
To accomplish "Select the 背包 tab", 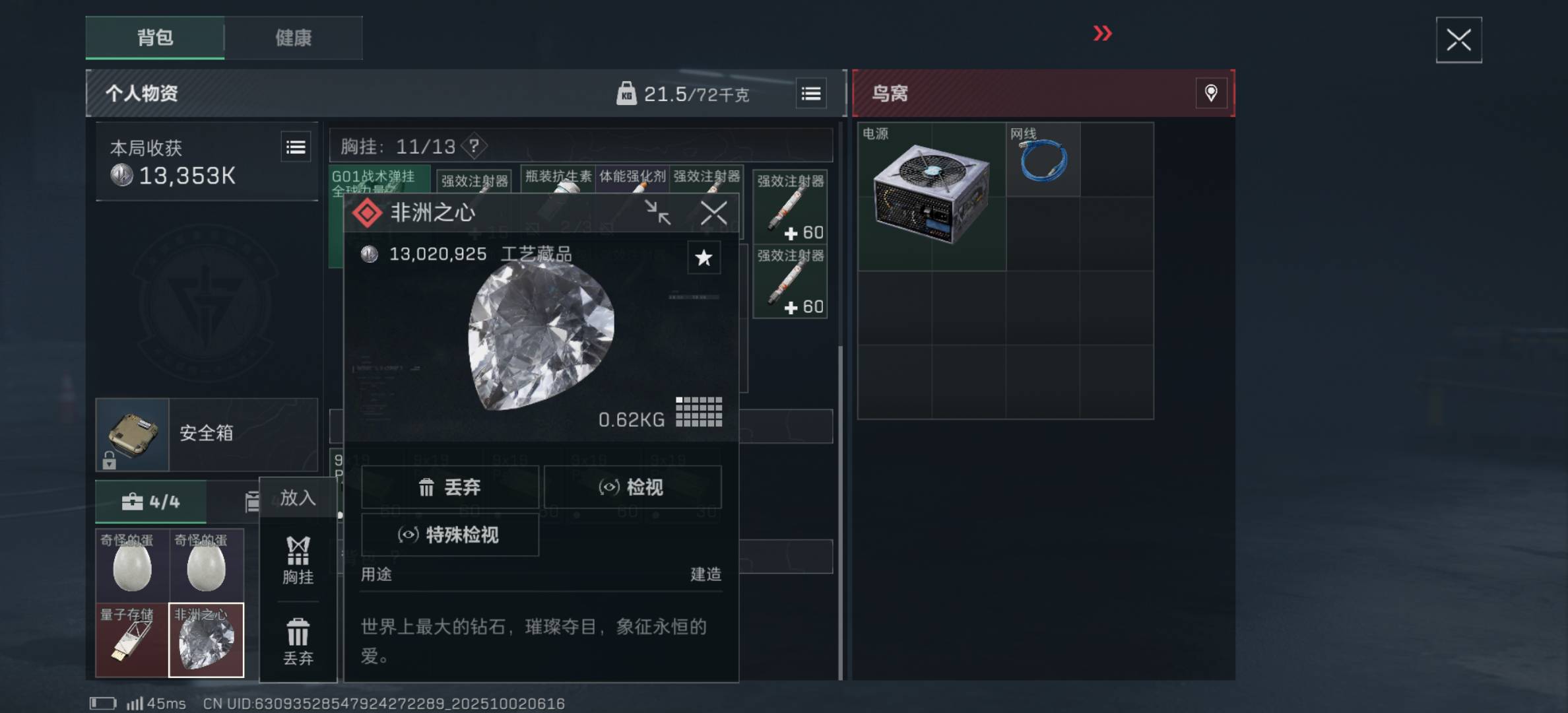I will (155, 38).
